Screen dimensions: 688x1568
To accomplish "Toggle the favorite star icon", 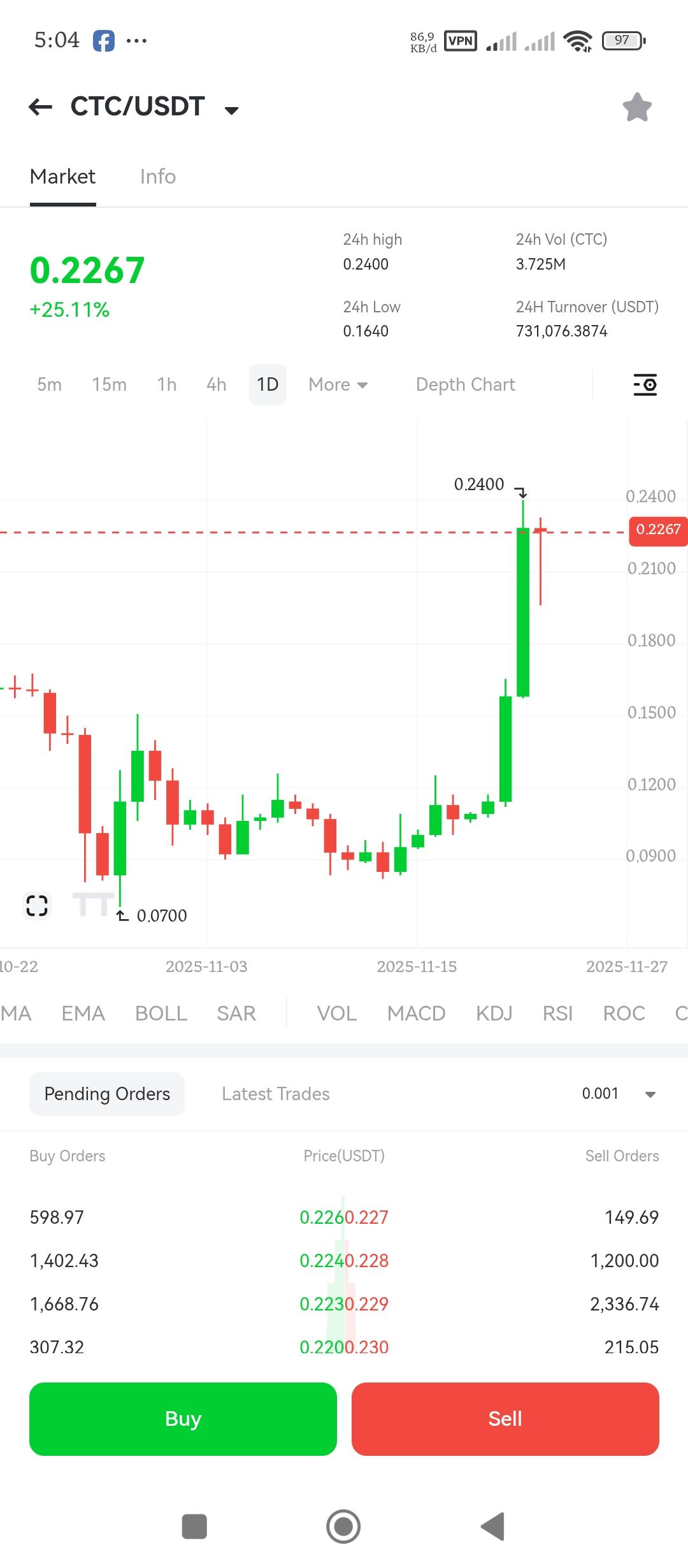I will click(x=637, y=107).
